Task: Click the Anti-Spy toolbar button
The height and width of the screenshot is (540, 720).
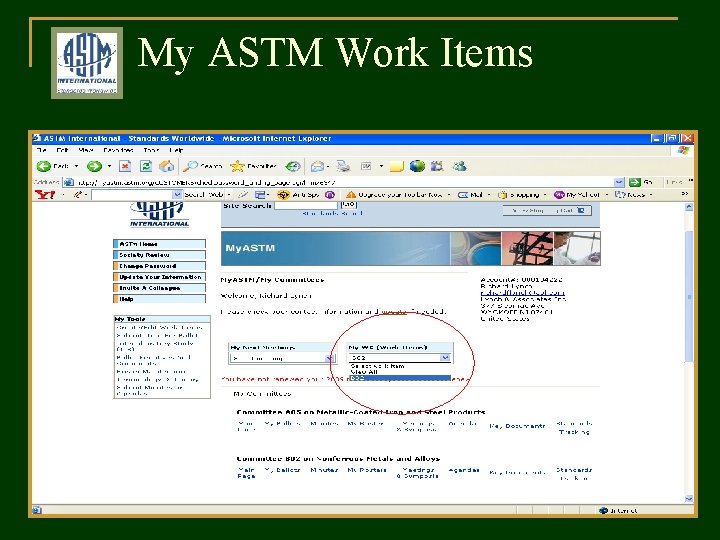Action: tap(299, 195)
